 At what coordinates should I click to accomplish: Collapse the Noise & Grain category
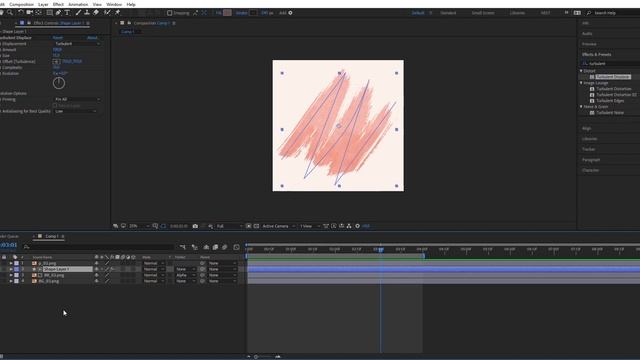point(581,107)
